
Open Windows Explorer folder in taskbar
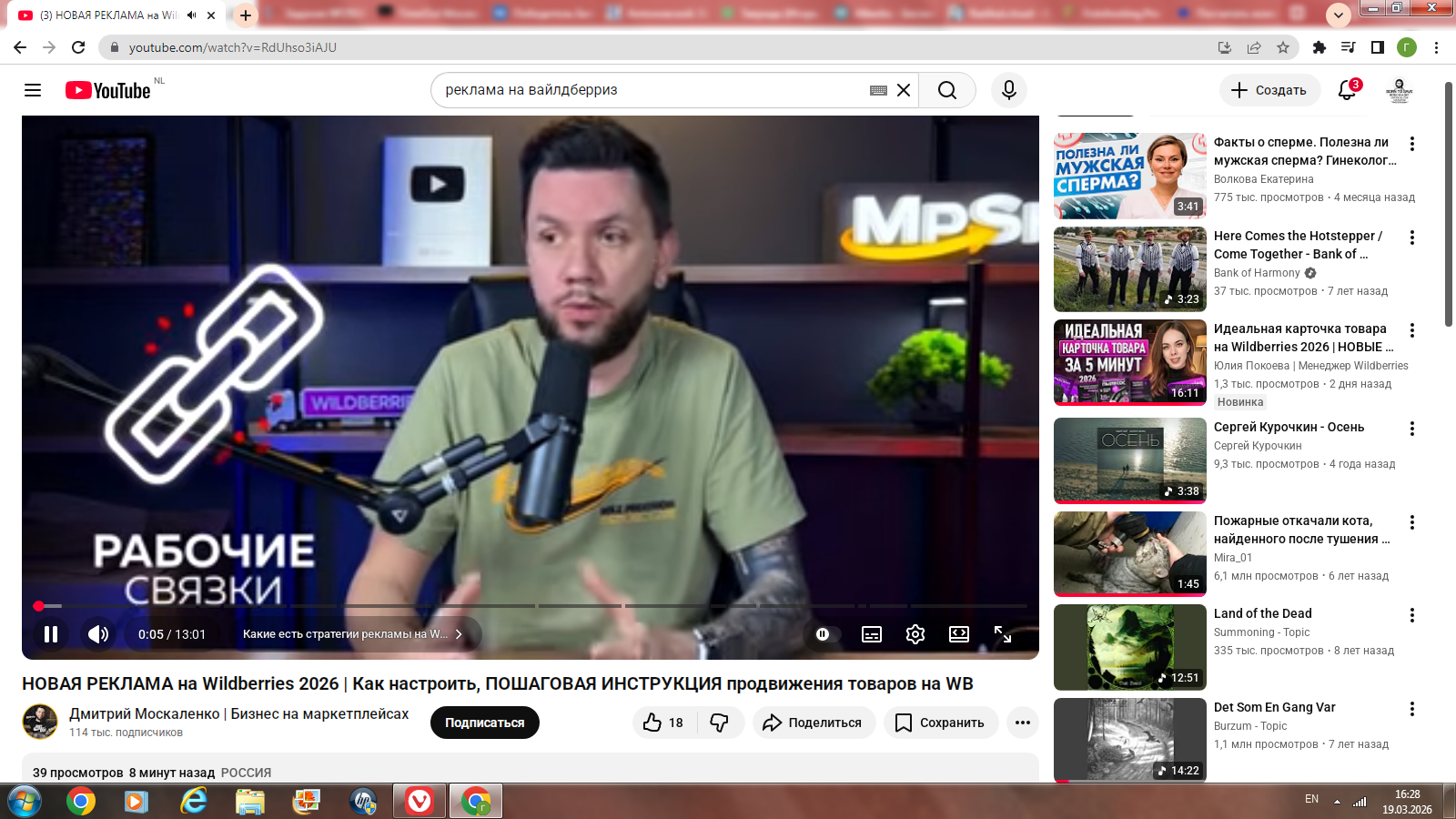[250, 802]
